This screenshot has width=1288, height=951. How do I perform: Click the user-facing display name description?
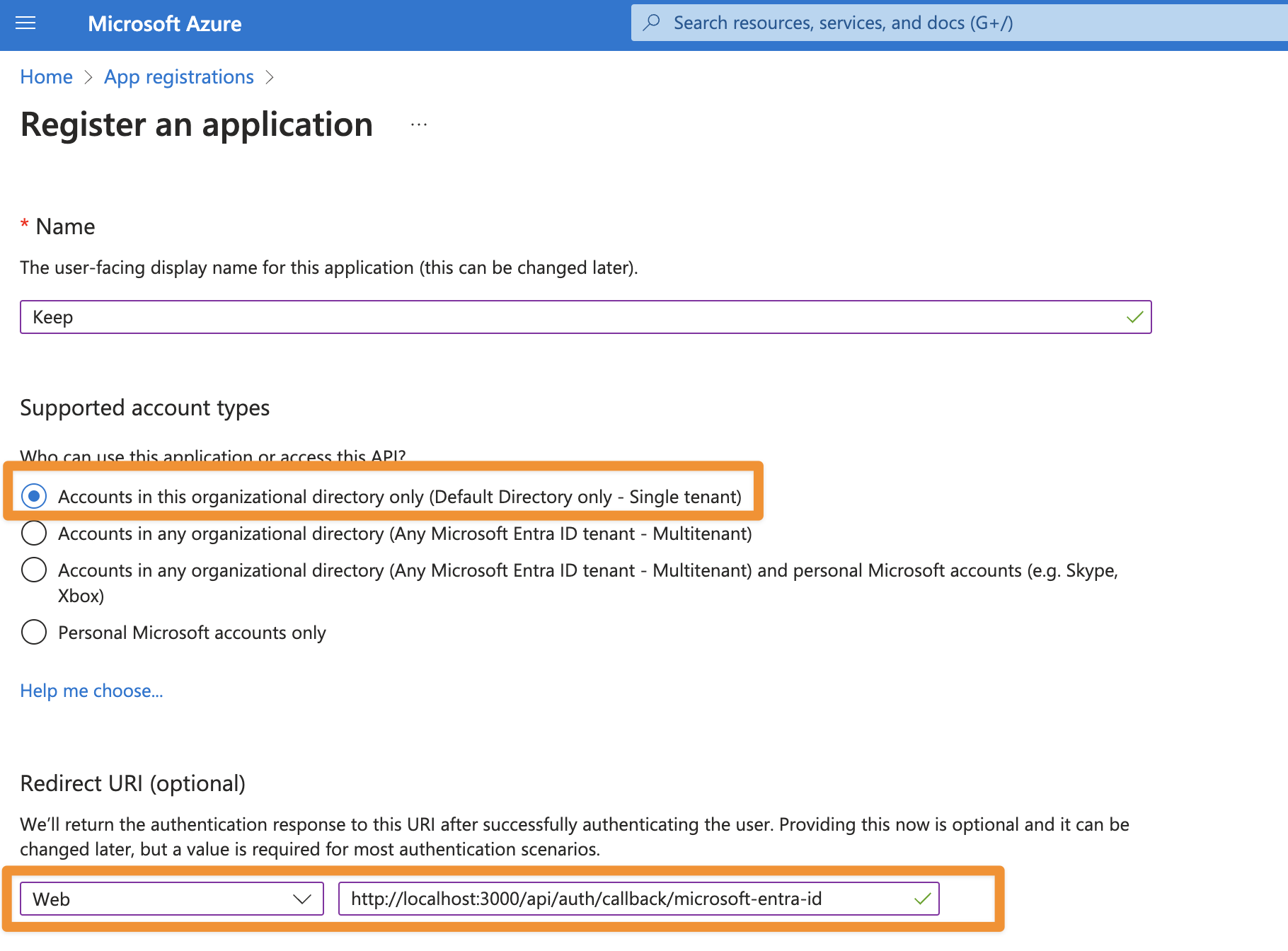329,267
